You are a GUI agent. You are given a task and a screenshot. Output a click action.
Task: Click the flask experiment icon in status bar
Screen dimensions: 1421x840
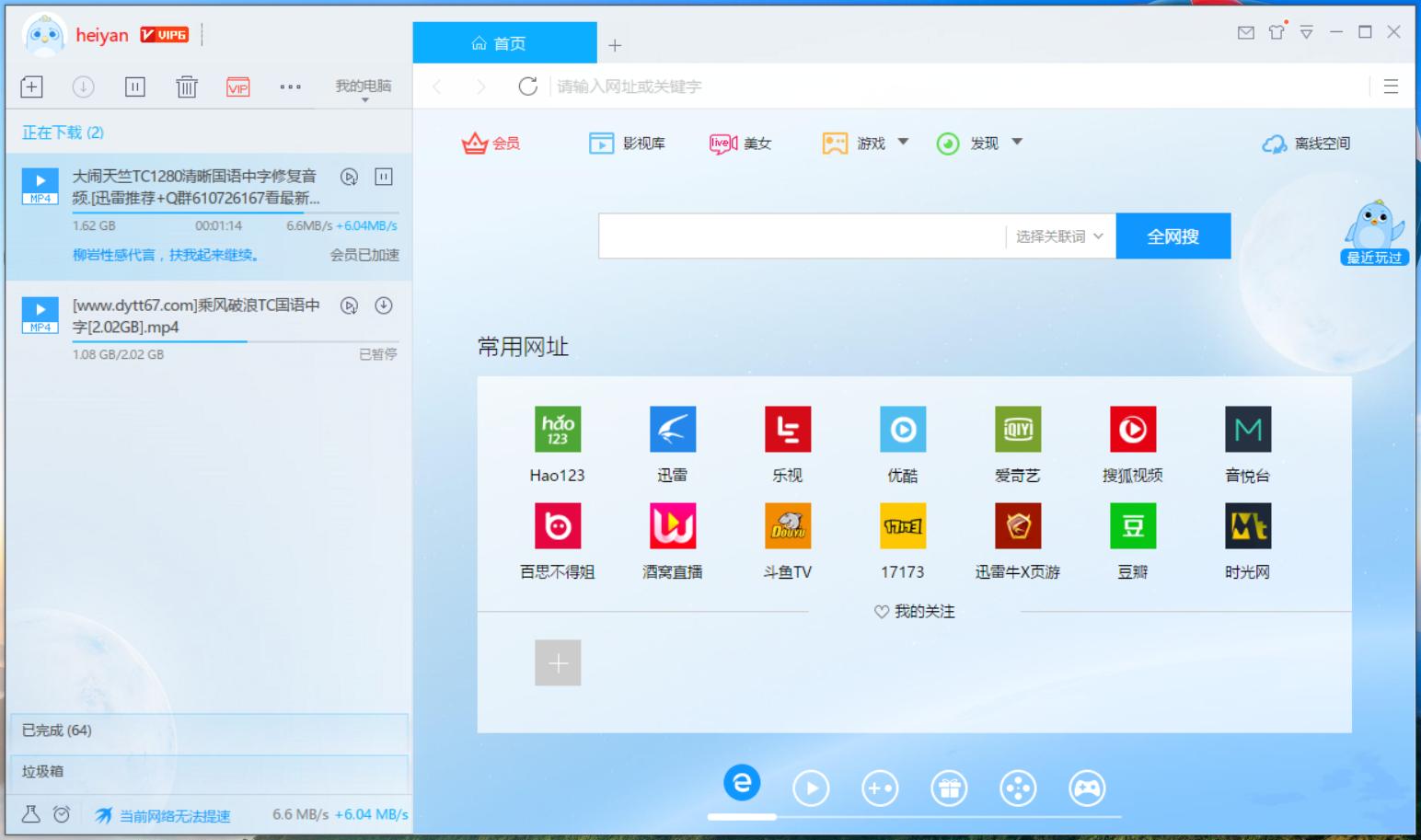click(30, 814)
